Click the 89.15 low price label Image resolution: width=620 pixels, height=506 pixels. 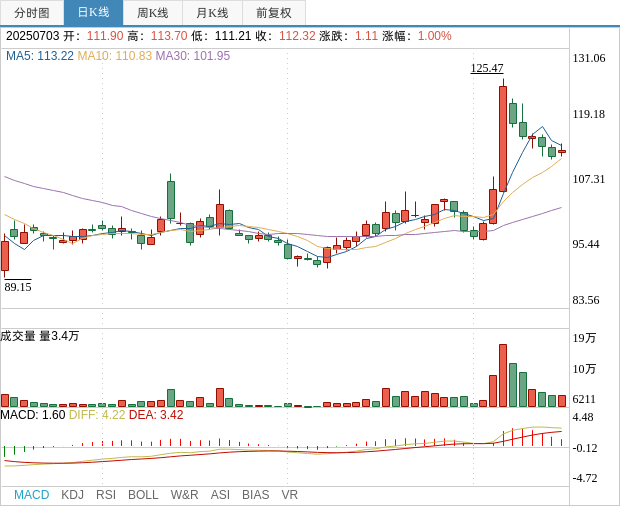pos(18,287)
